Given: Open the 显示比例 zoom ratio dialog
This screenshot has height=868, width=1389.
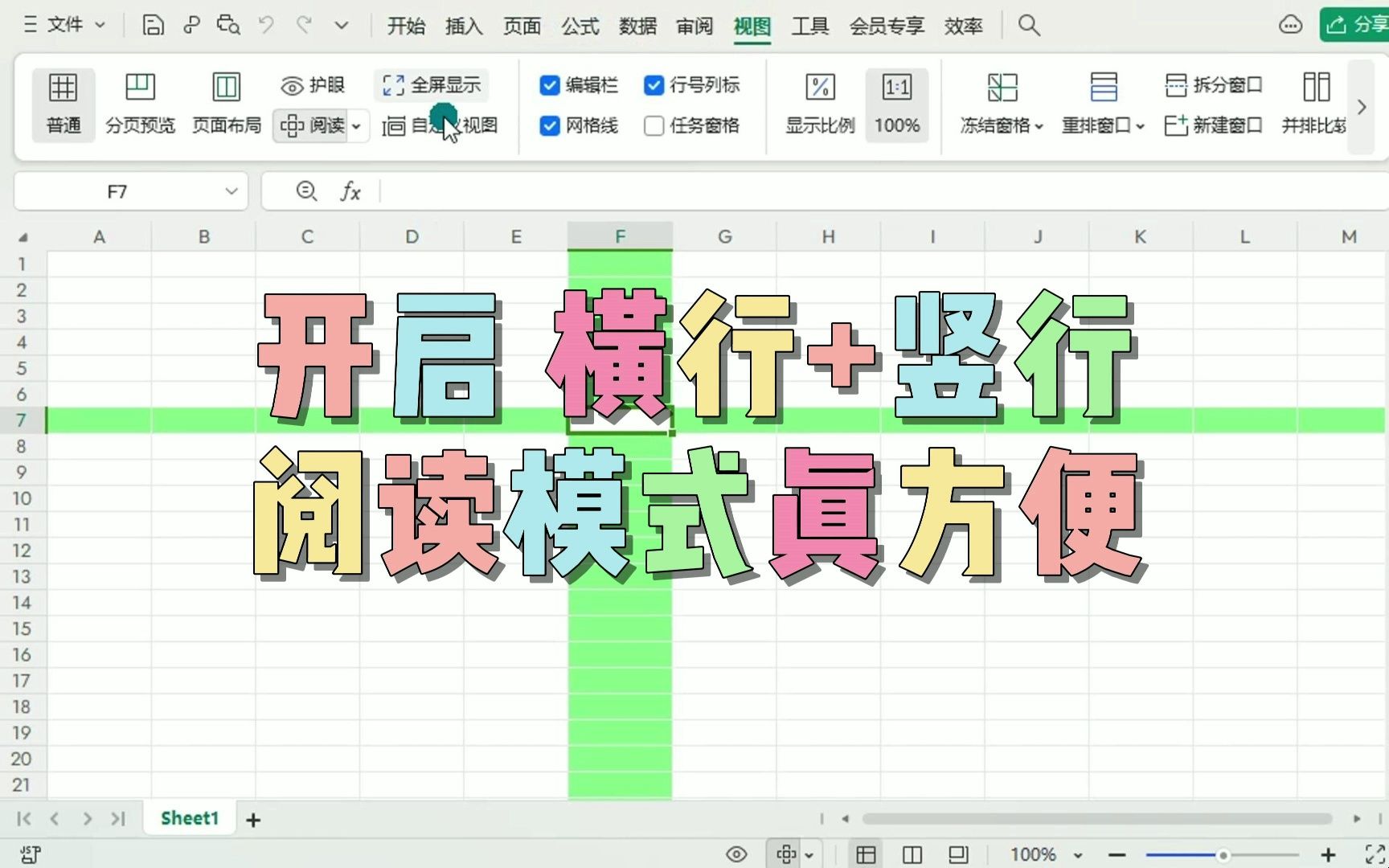Looking at the screenshot, I should coord(819,103).
